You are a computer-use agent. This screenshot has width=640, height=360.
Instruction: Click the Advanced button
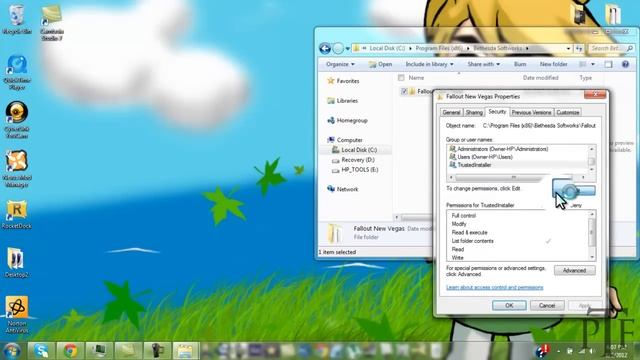pos(574,270)
